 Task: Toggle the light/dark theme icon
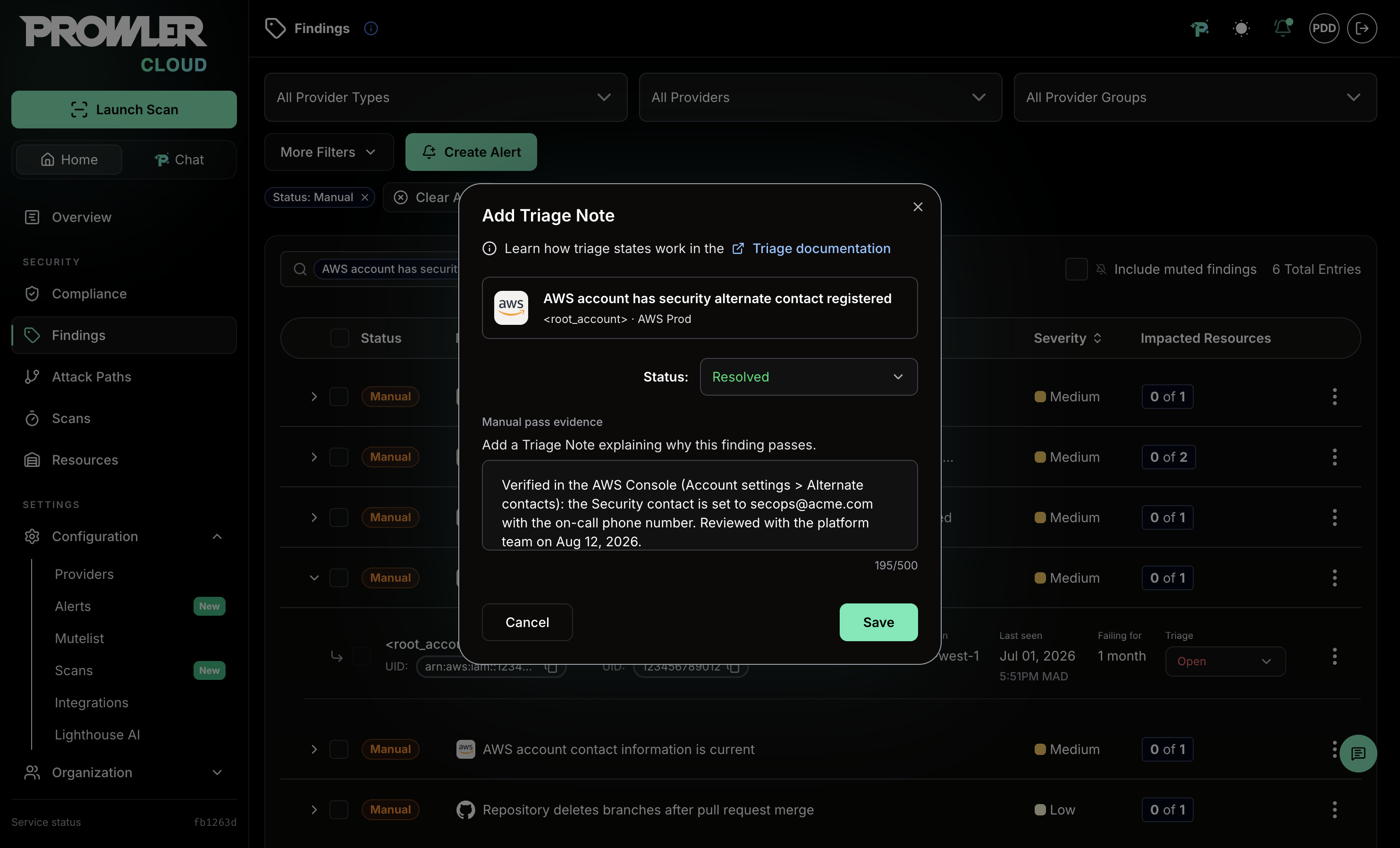click(1241, 28)
